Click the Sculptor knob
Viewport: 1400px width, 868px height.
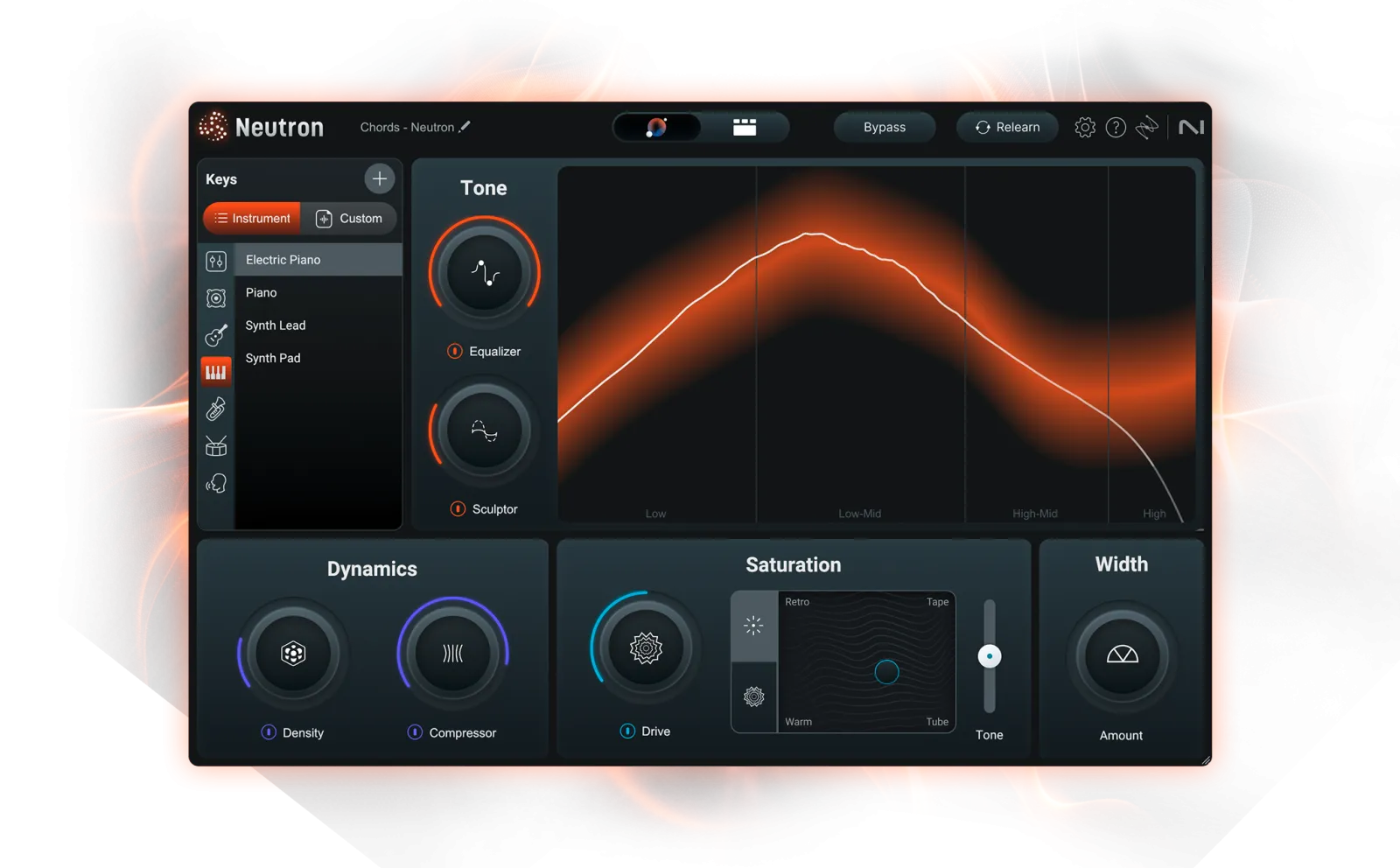484,430
